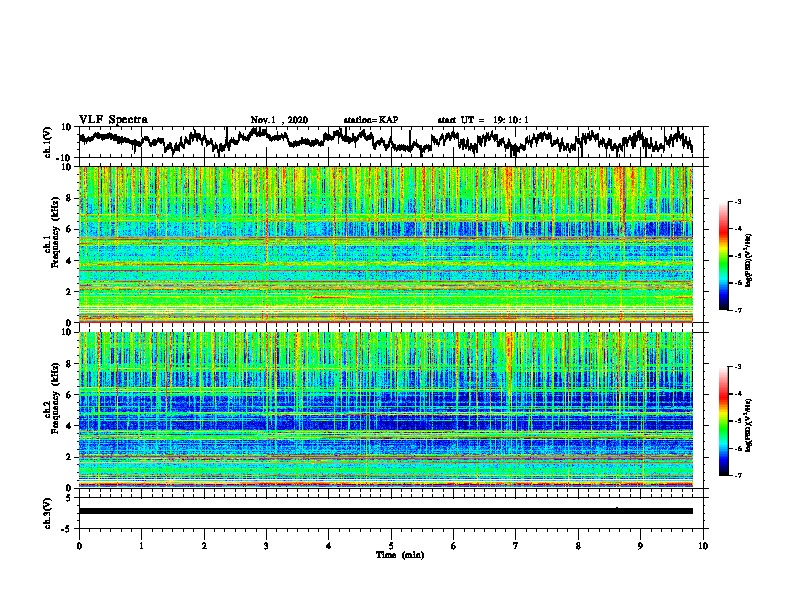Click the "3" tick on time axis
The height and width of the screenshot is (612, 792).
[x=266, y=546]
